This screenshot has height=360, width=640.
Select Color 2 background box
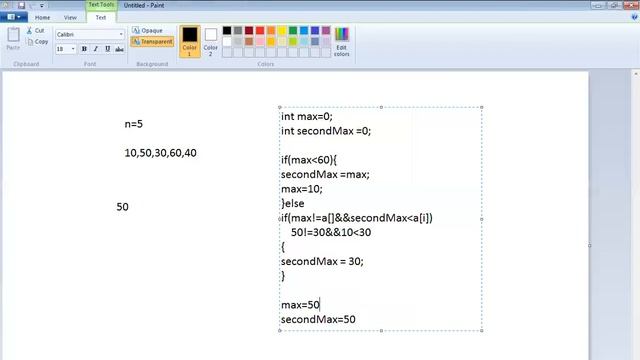[x=211, y=41]
